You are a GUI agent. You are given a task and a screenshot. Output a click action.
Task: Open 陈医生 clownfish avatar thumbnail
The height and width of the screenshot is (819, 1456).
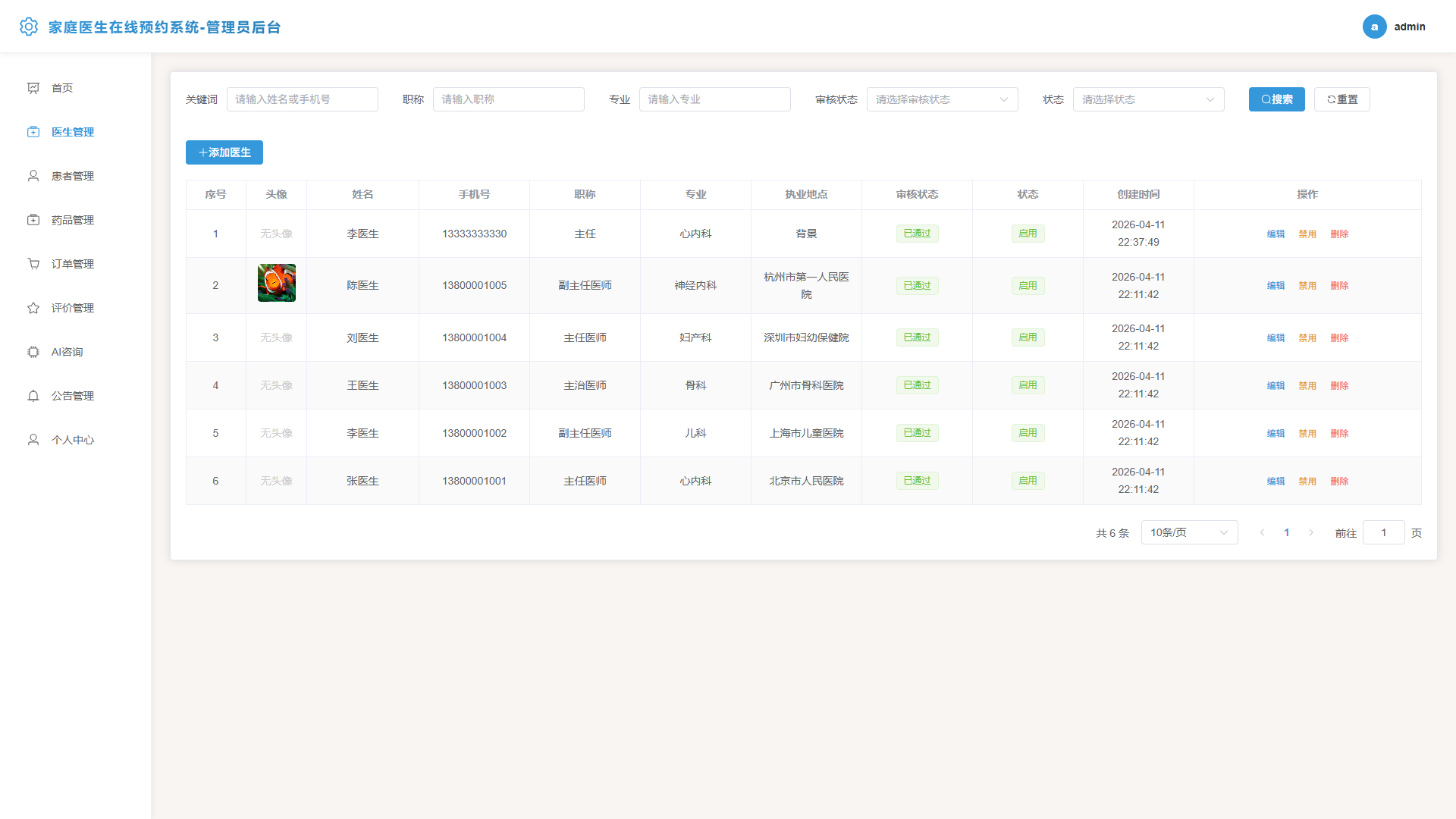(x=277, y=283)
